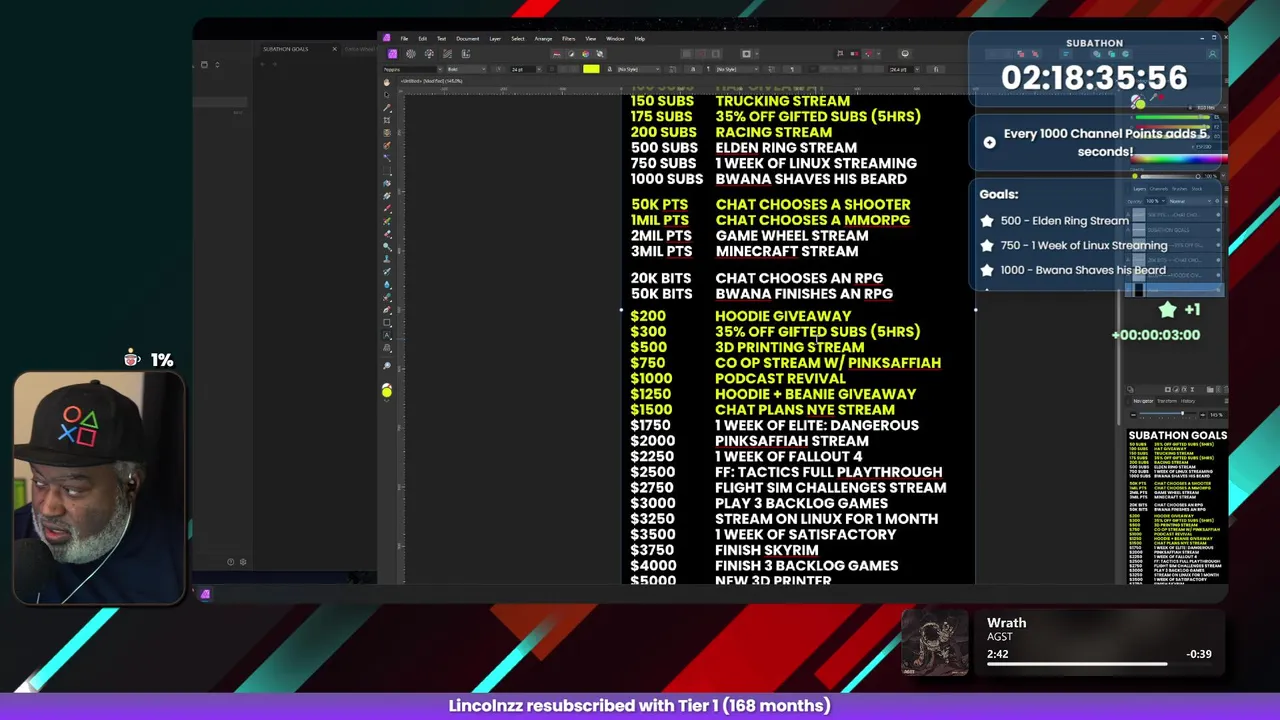Select the Pen tool

click(387, 311)
